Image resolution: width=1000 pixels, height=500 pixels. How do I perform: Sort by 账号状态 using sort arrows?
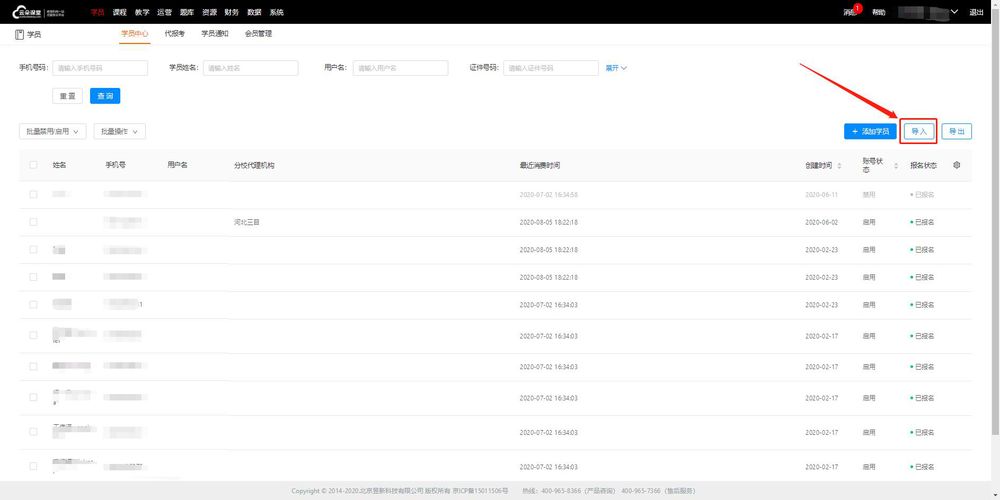pyautogui.click(x=895, y=166)
